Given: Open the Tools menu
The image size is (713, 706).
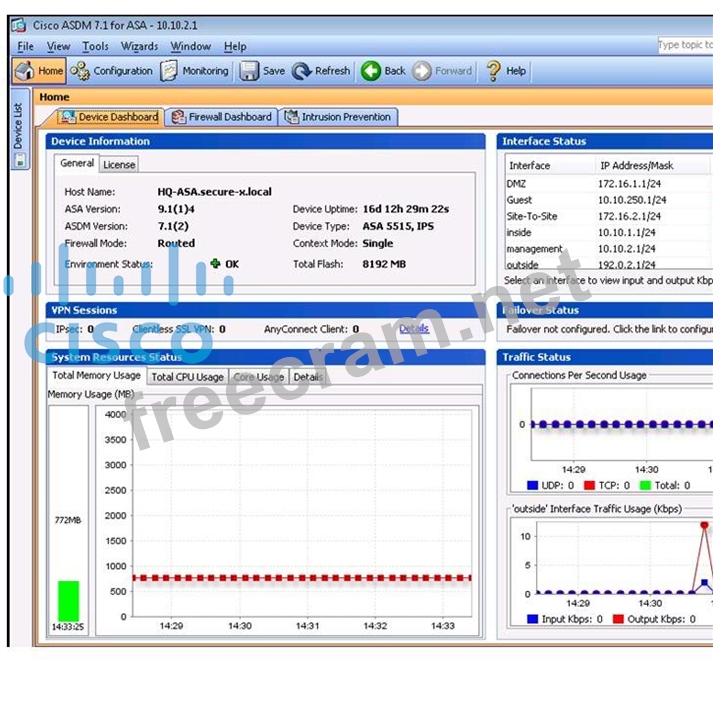Looking at the screenshot, I should coord(95,46).
